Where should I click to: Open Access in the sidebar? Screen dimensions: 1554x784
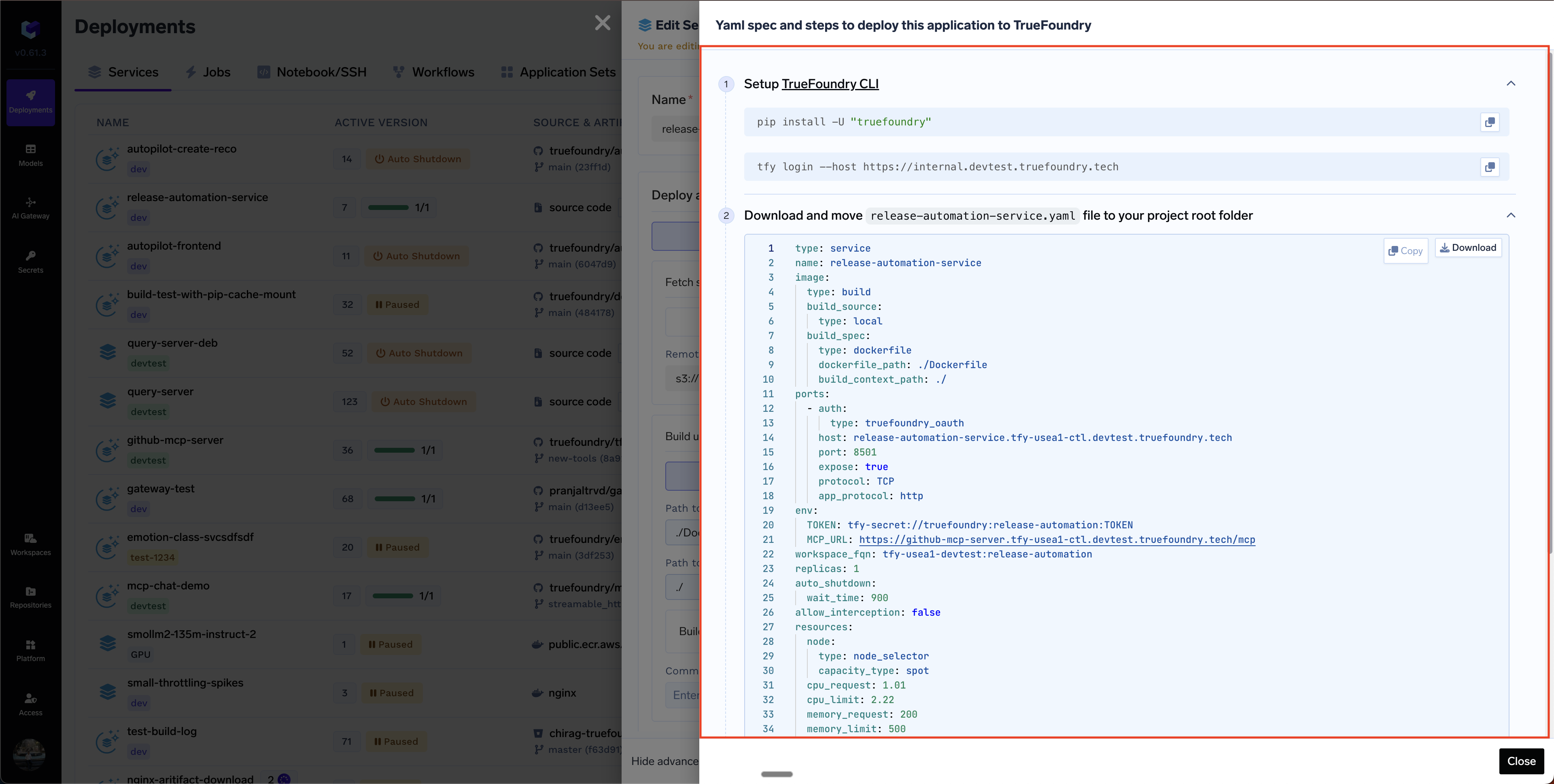click(x=31, y=704)
